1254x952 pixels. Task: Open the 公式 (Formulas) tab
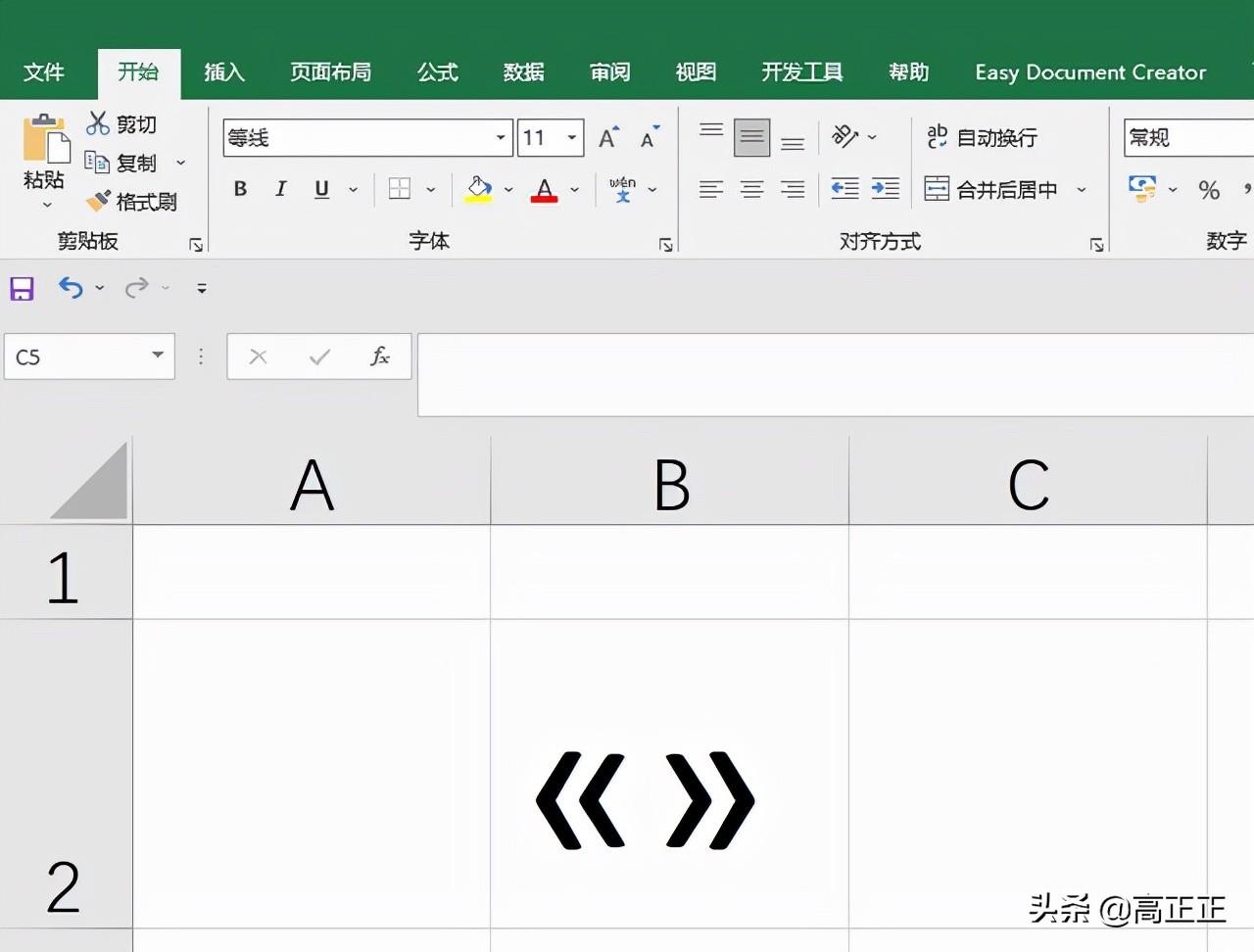coord(437,72)
